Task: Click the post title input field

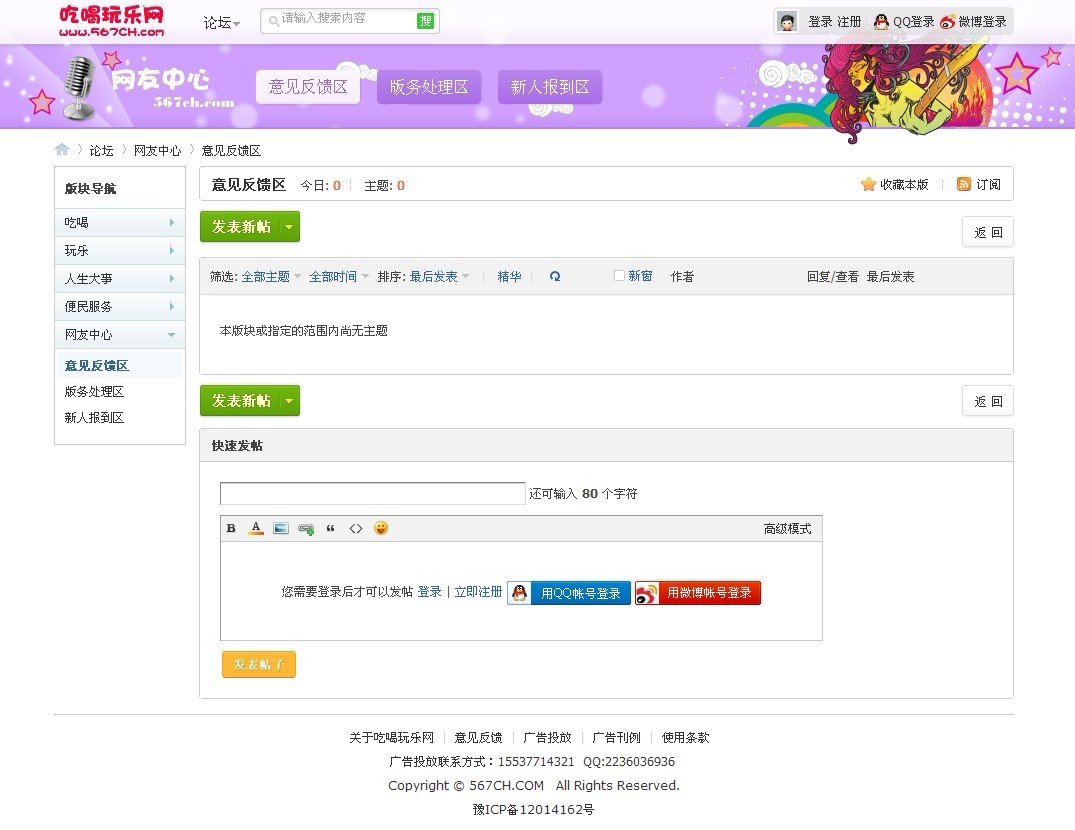Action: [x=372, y=493]
